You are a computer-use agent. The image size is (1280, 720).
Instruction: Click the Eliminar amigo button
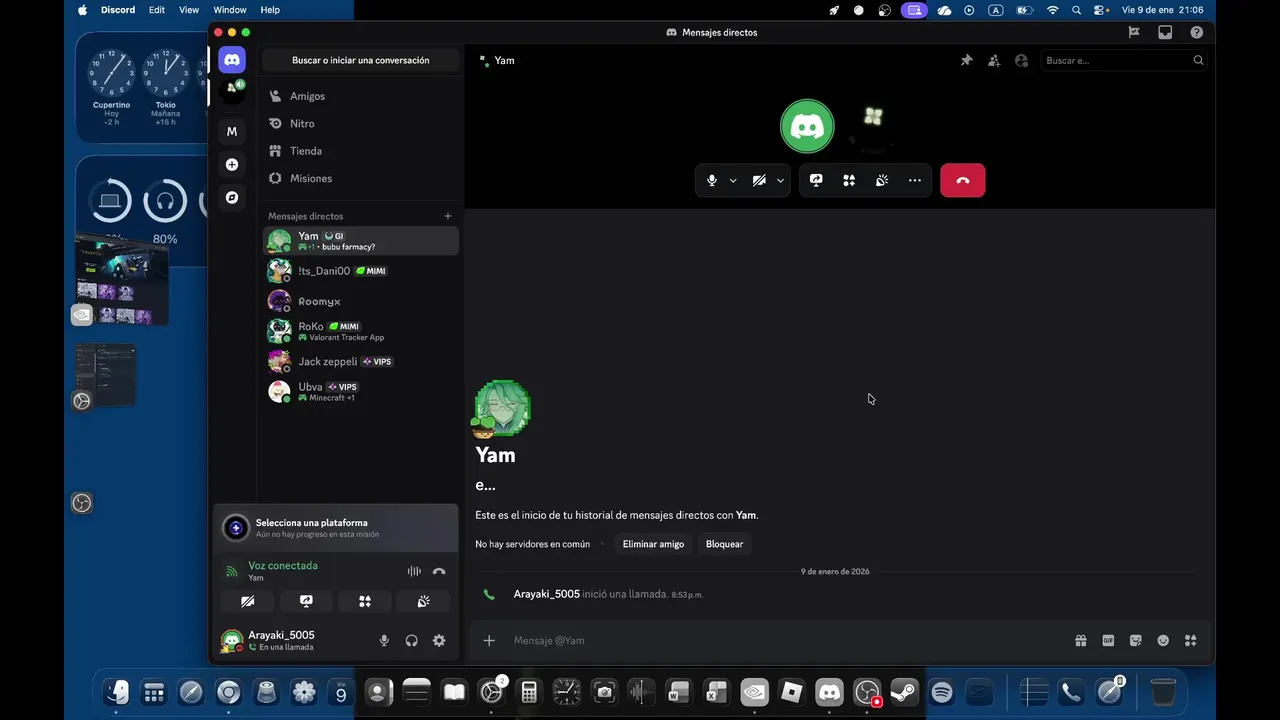[x=653, y=544]
